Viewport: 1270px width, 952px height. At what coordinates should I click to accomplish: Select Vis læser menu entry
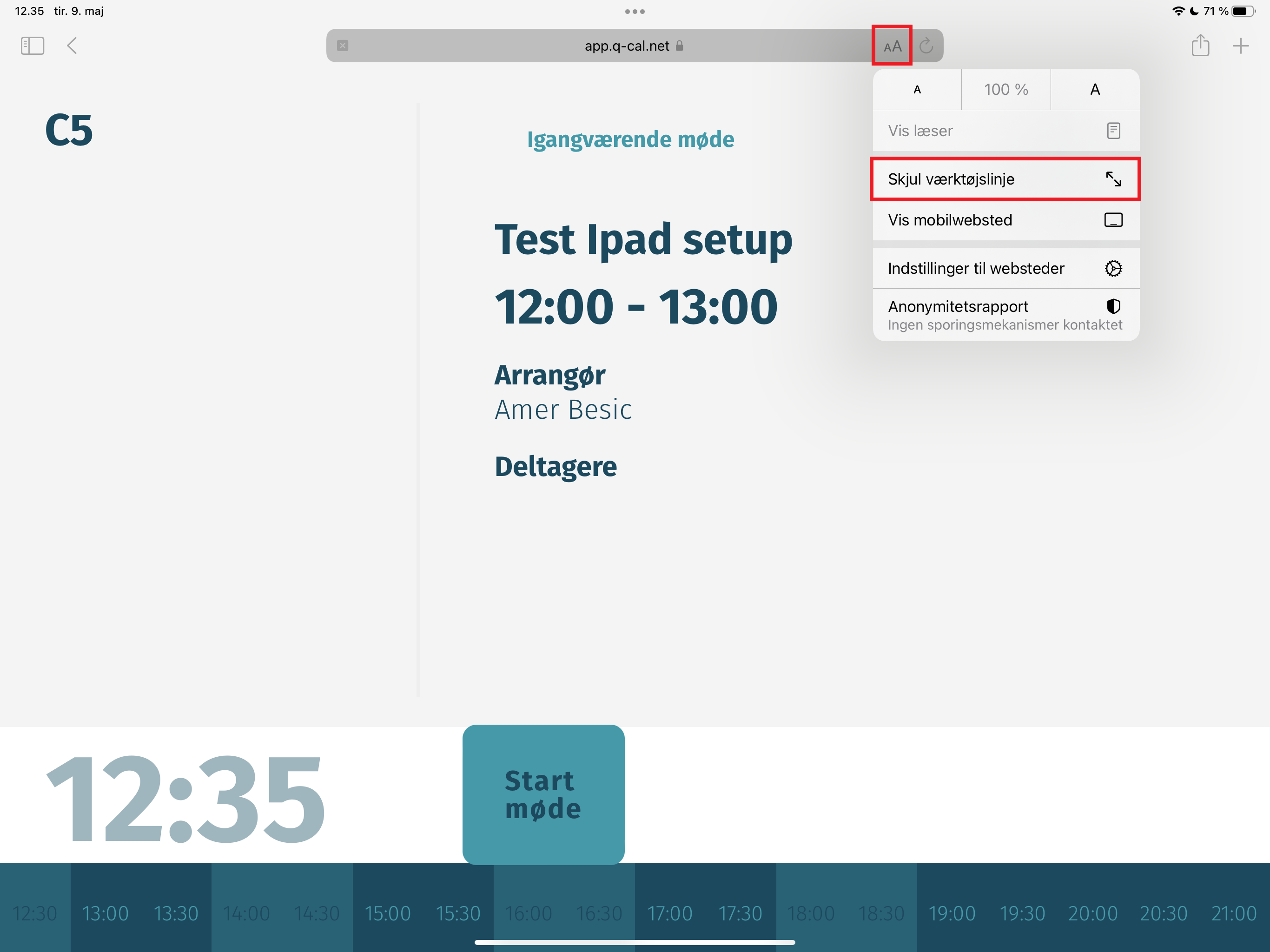pos(1006,131)
